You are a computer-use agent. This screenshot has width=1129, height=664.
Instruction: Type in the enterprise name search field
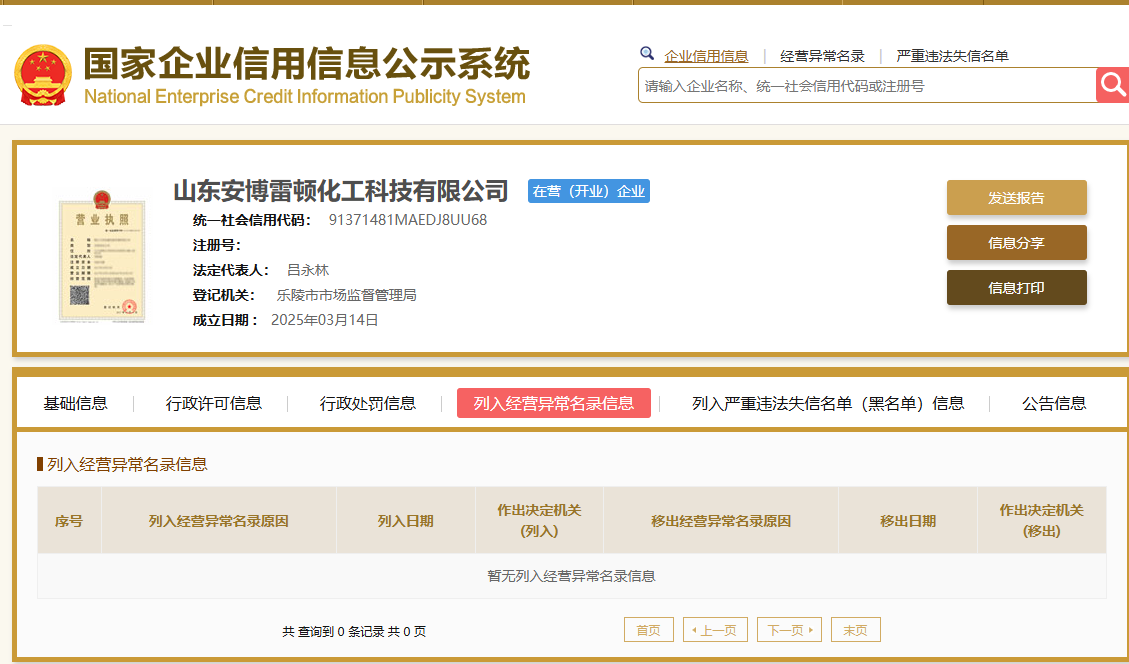coord(866,86)
